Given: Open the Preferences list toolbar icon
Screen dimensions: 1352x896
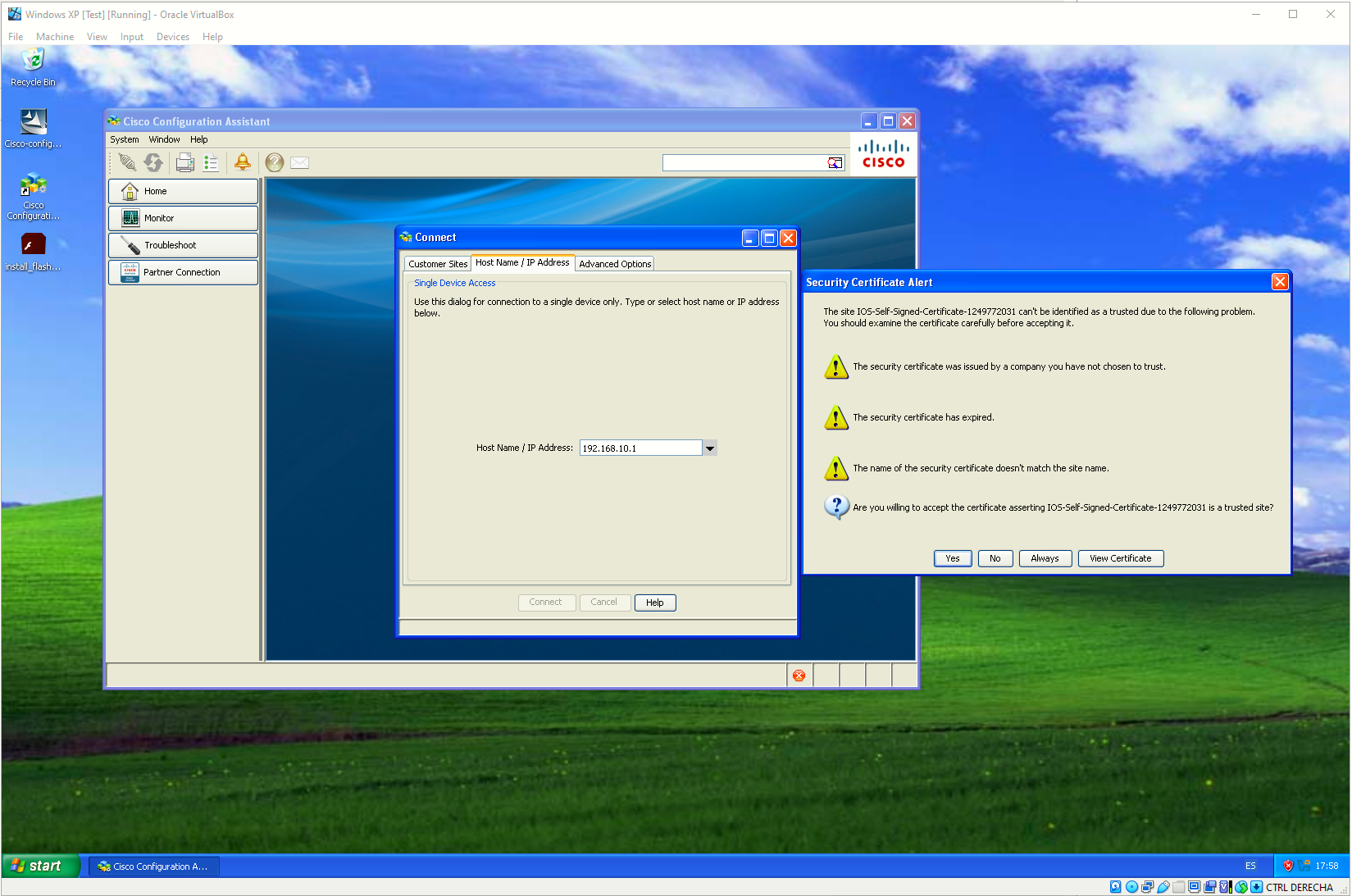Looking at the screenshot, I should (x=211, y=162).
